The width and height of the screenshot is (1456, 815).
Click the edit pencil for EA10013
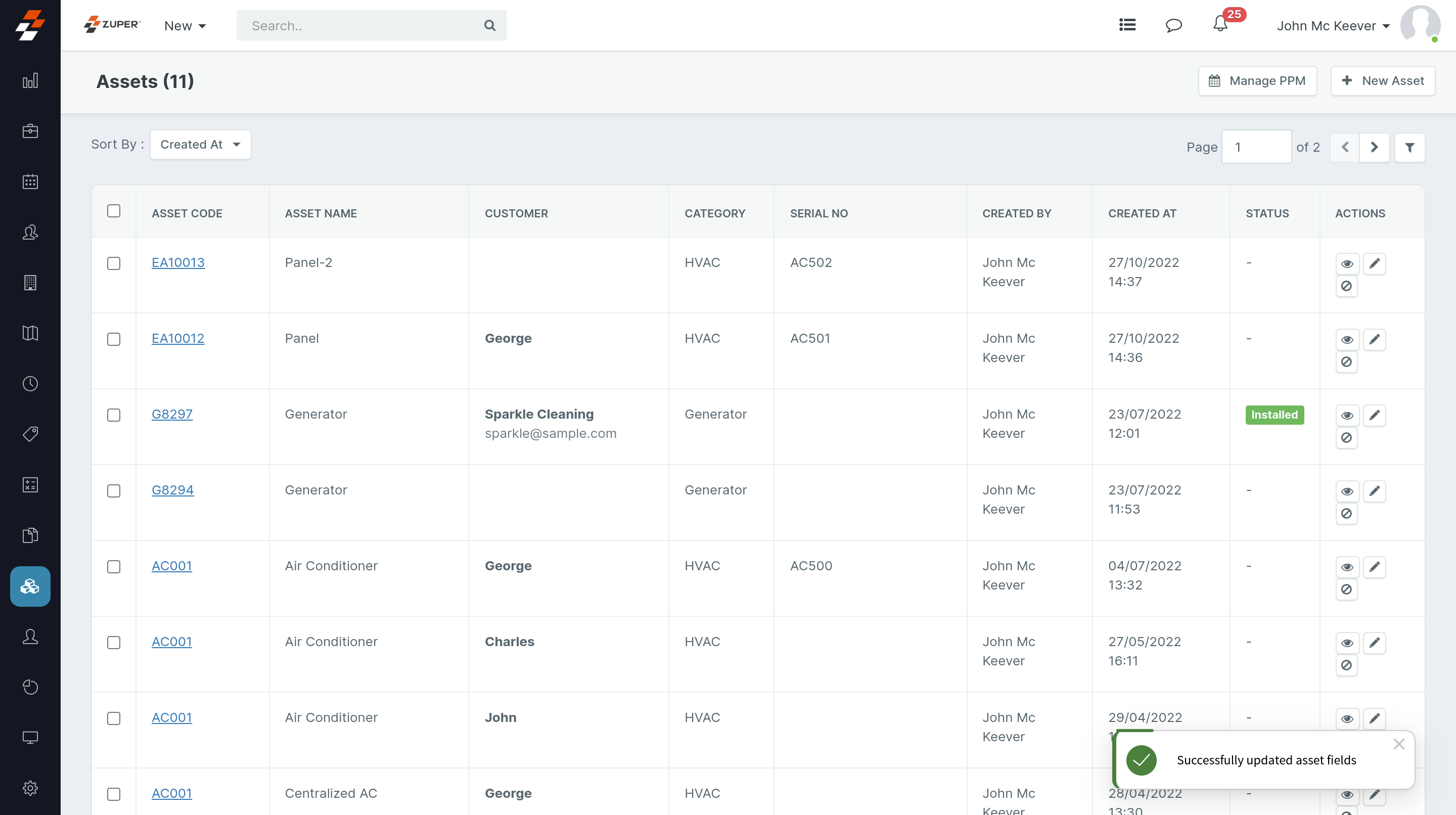tap(1374, 263)
